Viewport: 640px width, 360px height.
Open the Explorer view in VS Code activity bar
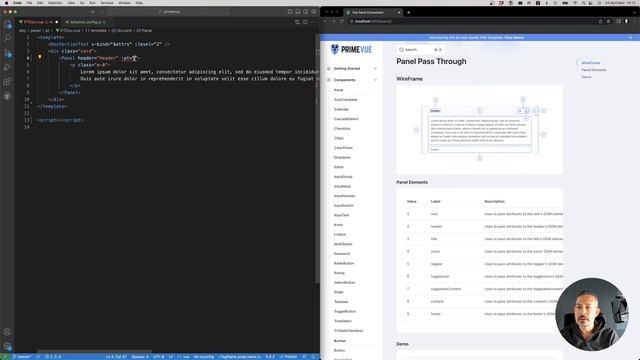[7, 25]
